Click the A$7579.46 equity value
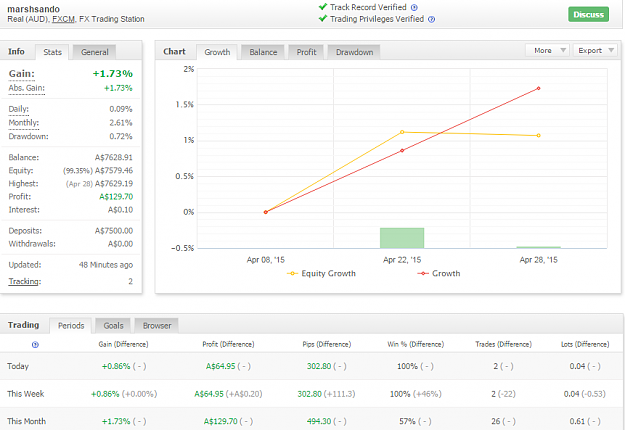 [114, 171]
